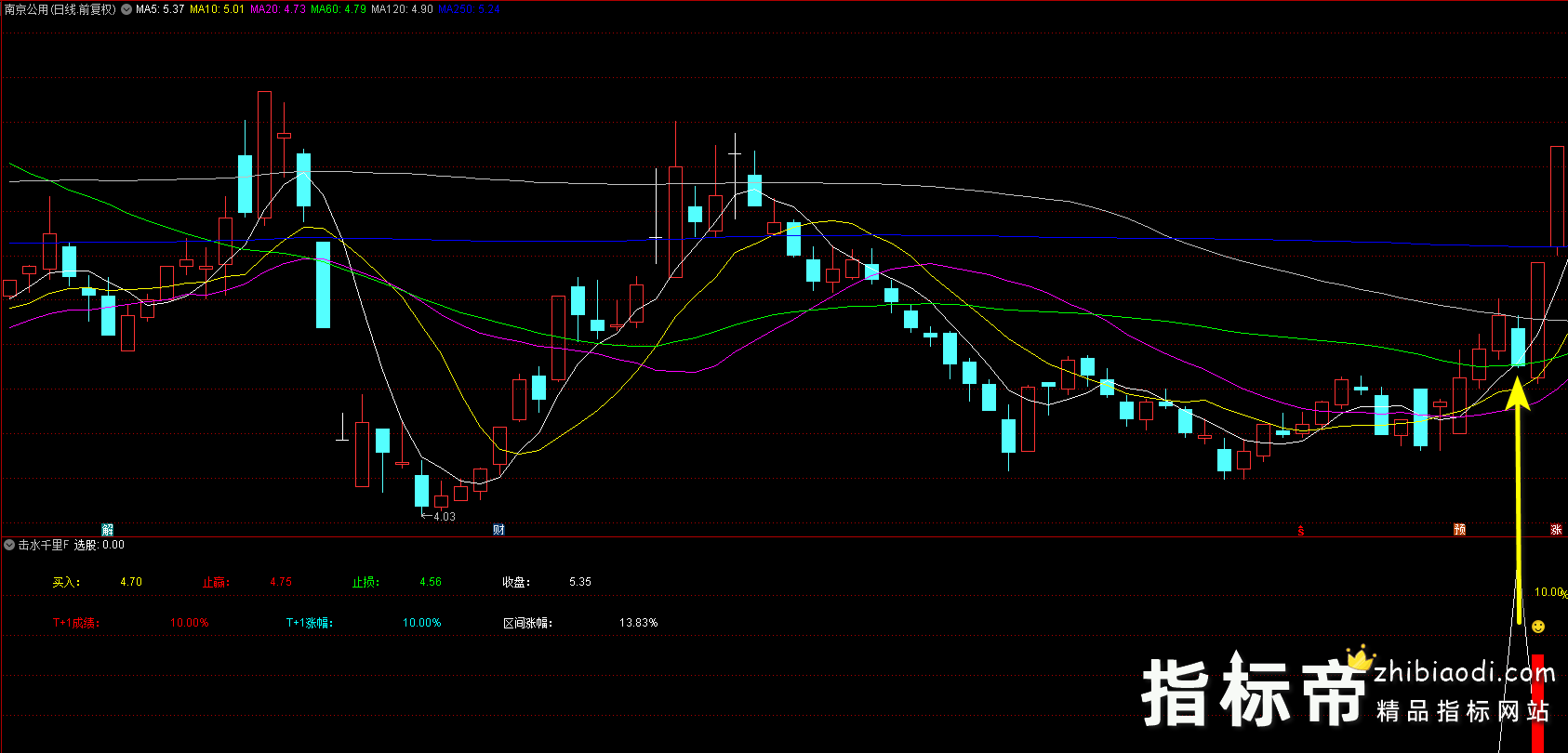Click the yellow smiley signal icon

point(1538,627)
